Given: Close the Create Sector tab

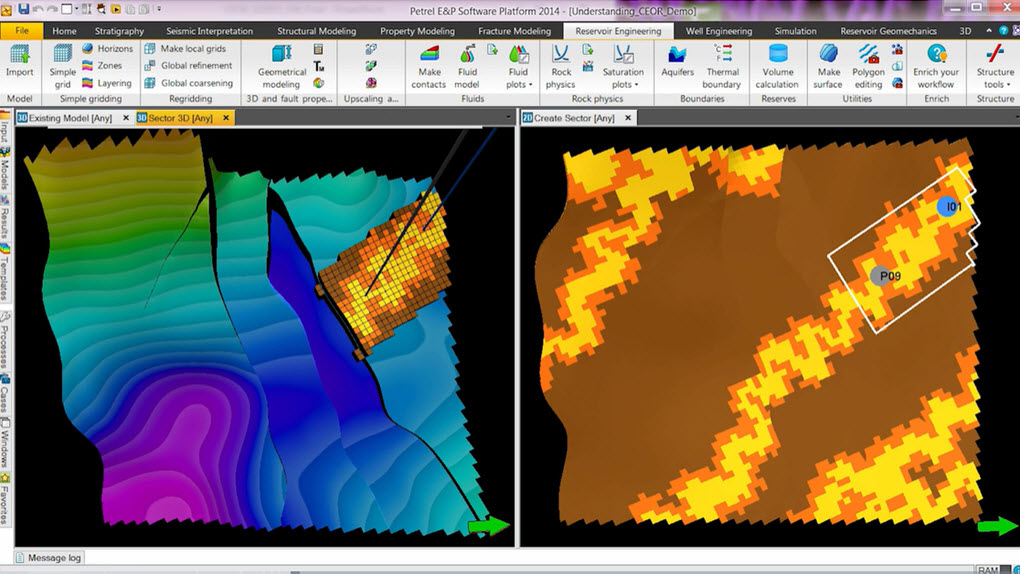Looking at the screenshot, I should [628, 118].
